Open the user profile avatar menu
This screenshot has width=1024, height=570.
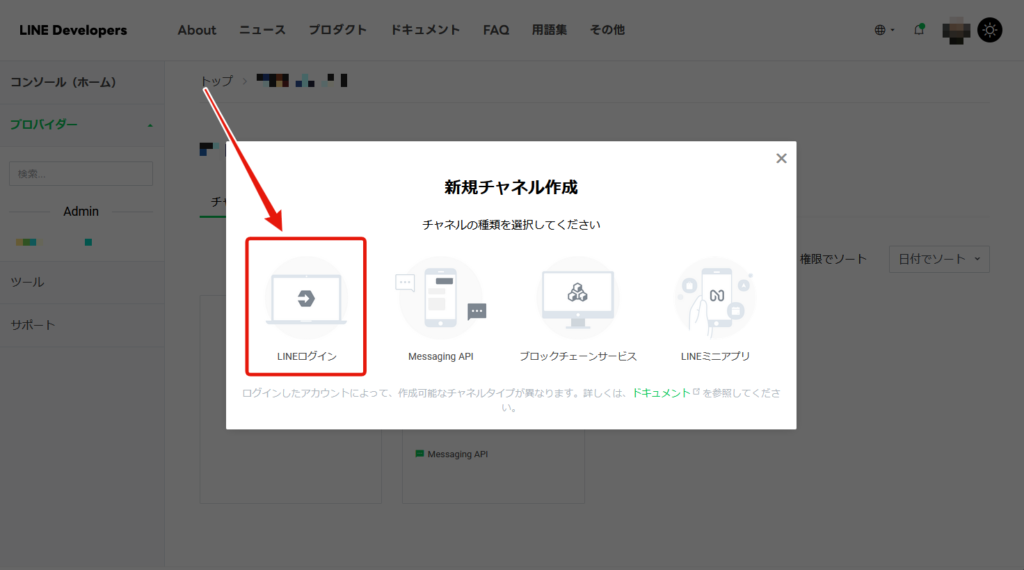coord(956,30)
